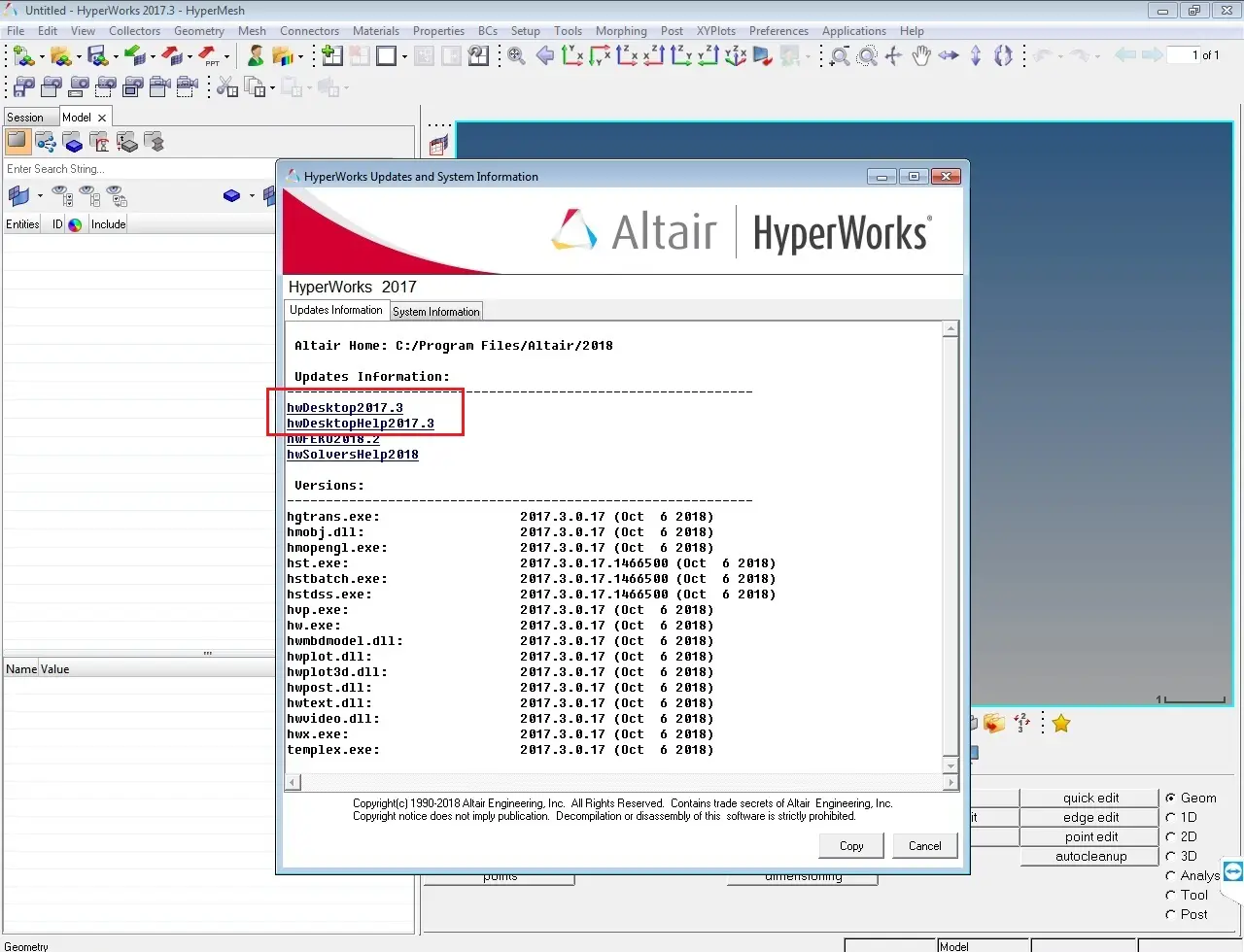Click the Publish to PowerPoint icon
The image size is (1244, 952).
click(209, 55)
